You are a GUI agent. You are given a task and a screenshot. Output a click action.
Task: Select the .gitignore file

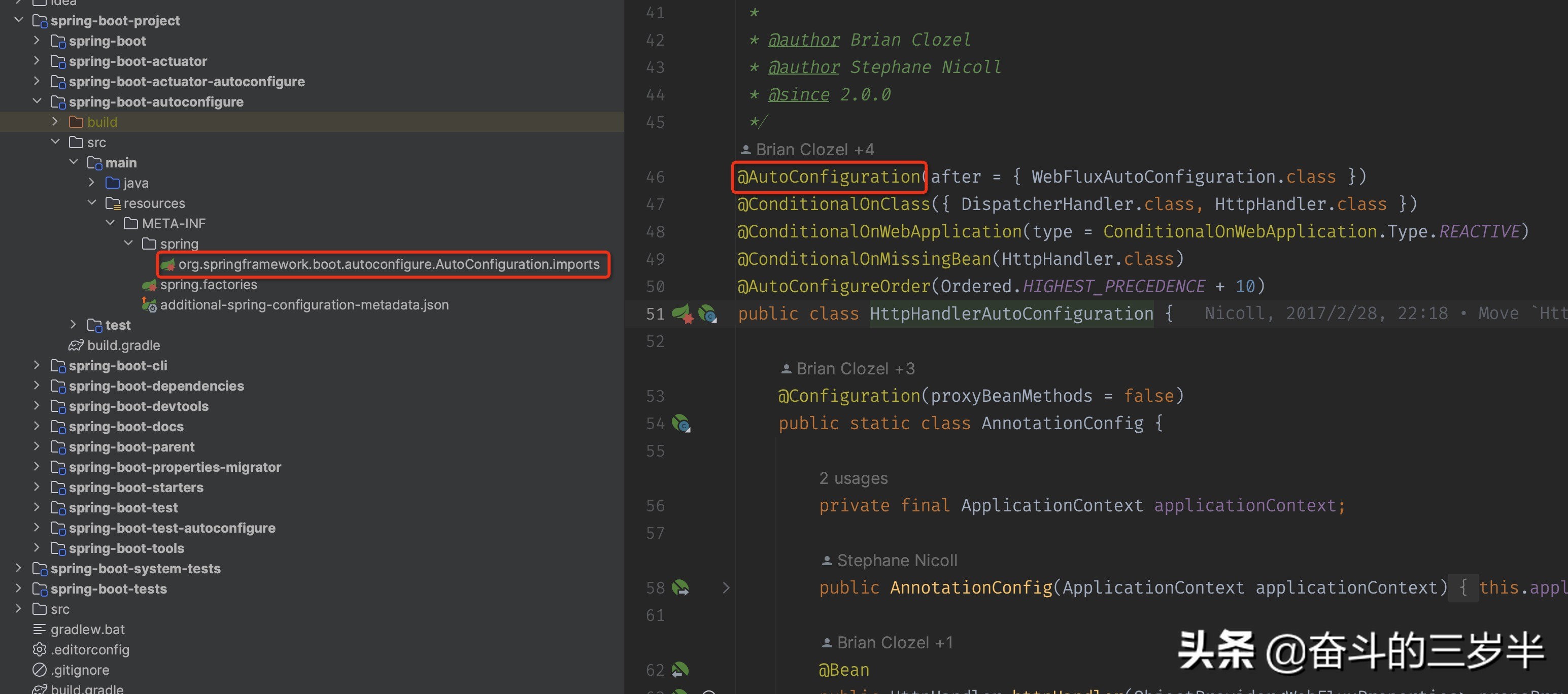[80, 670]
